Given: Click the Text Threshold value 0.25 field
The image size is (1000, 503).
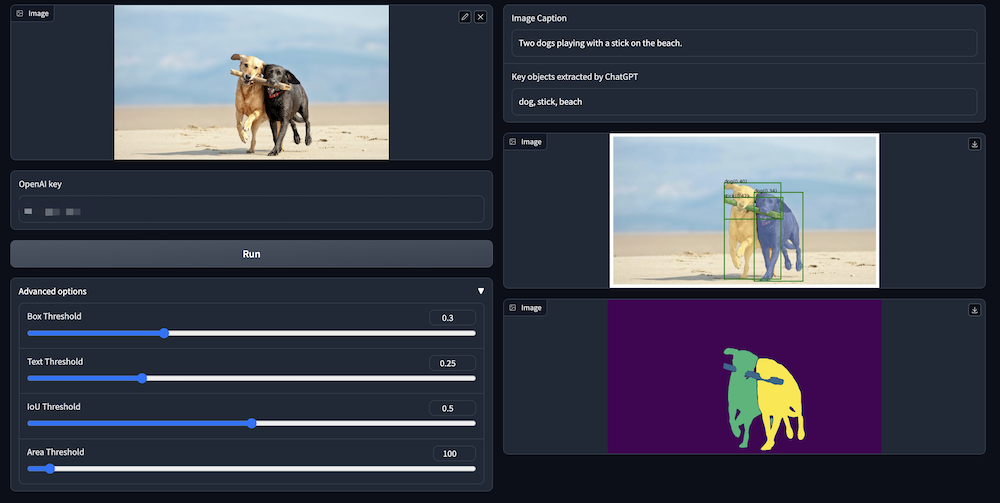Looking at the screenshot, I should pyautogui.click(x=452, y=363).
